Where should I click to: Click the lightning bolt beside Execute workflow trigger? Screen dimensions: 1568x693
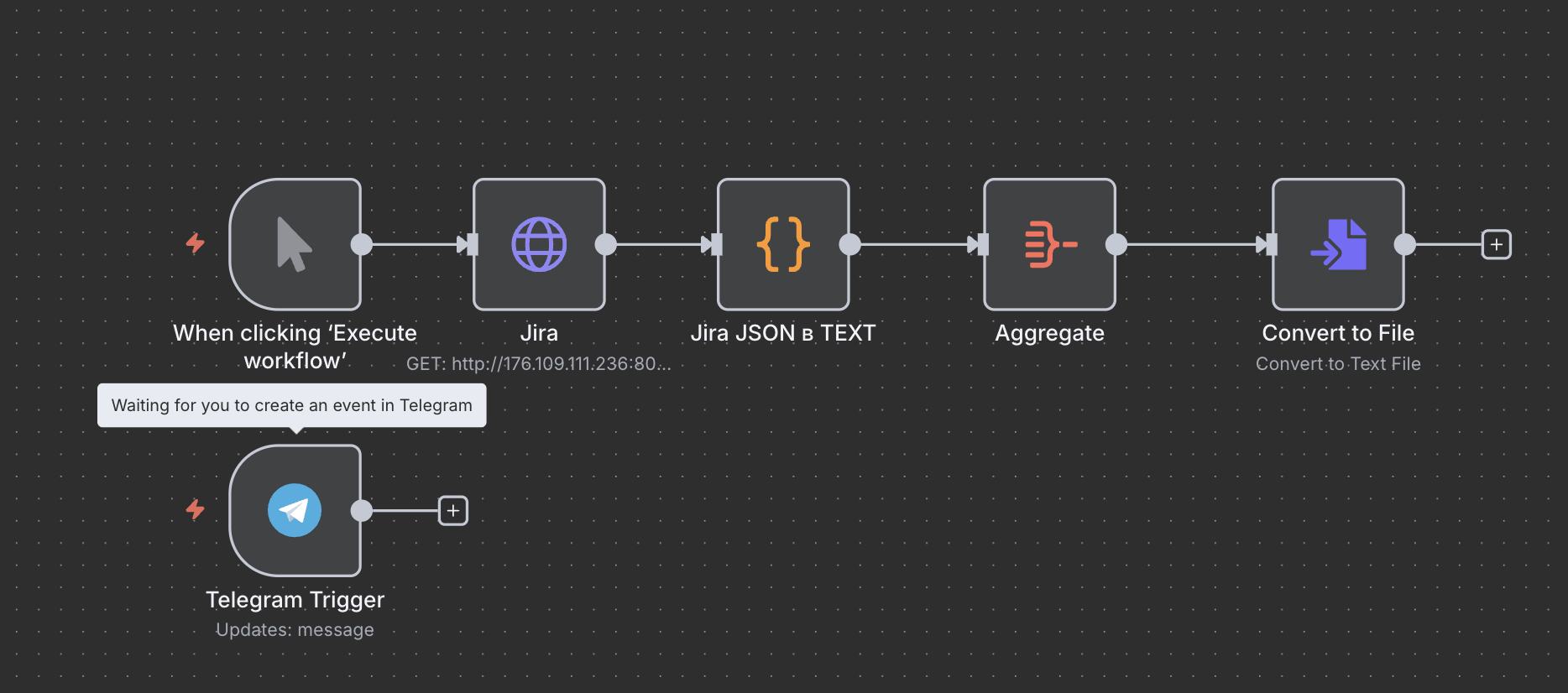pos(196,243)
